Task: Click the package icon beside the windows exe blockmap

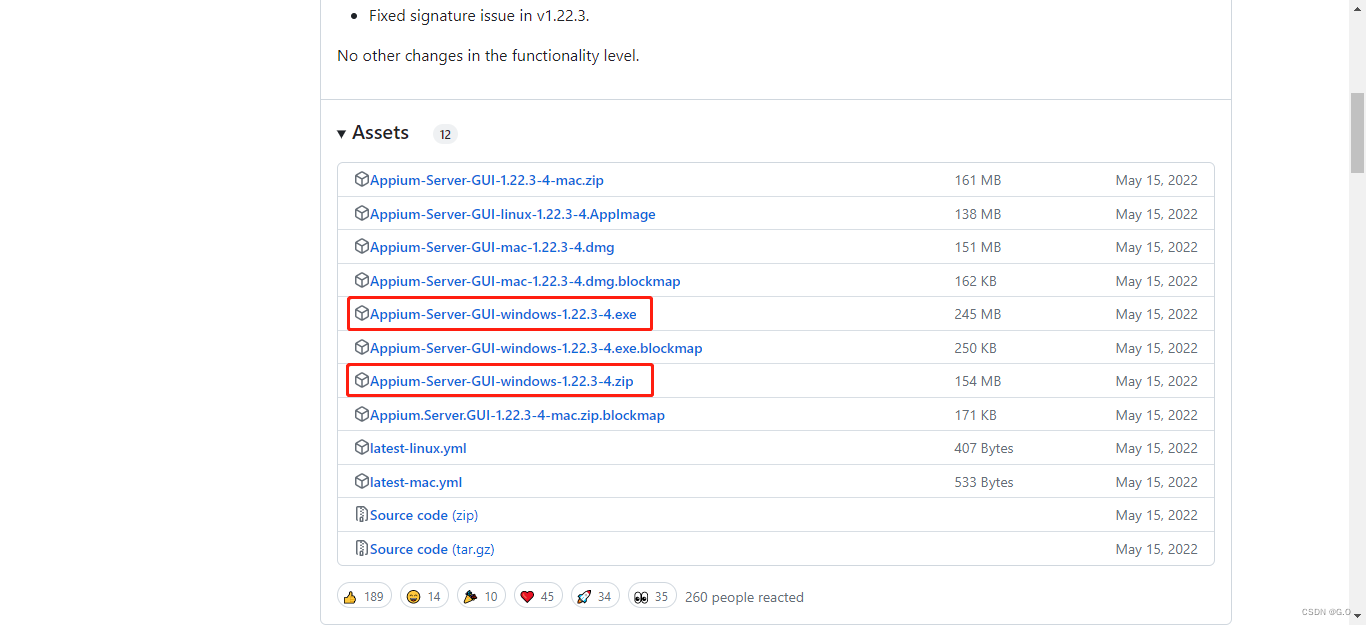Action: (x=361, y=347)
